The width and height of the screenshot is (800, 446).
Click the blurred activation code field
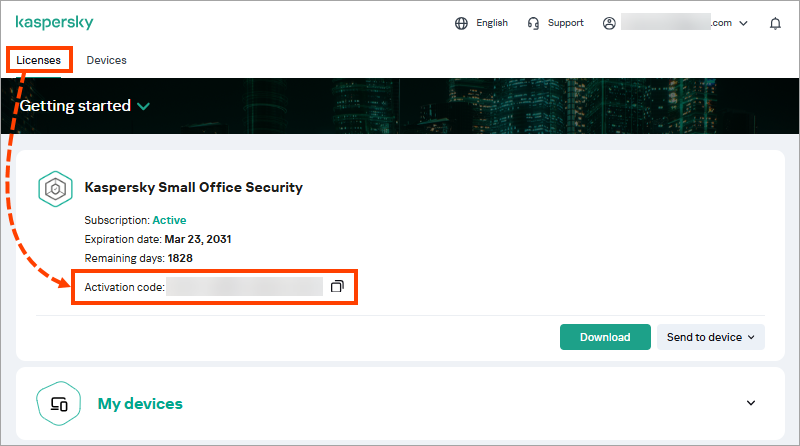(244, 287)
